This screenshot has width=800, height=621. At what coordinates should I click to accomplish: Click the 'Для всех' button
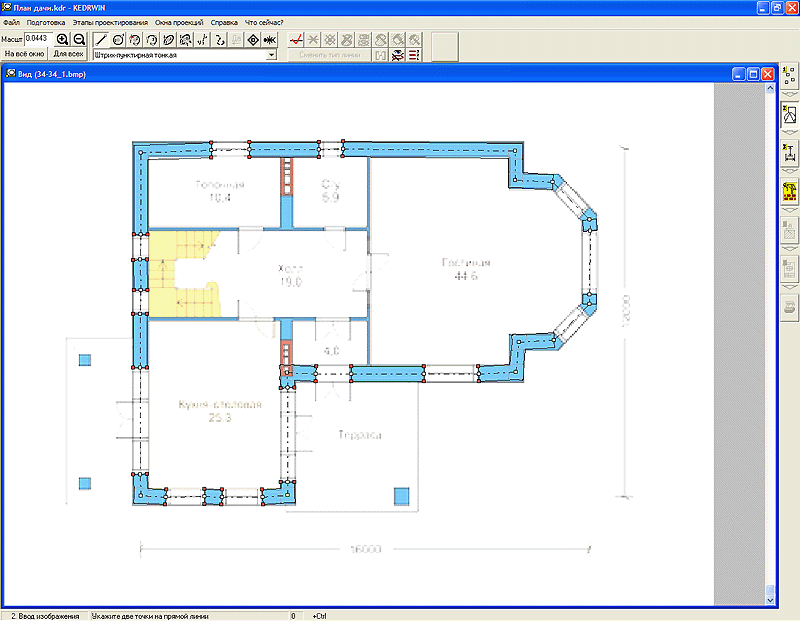pyautogui.click(x=68, y=54)
